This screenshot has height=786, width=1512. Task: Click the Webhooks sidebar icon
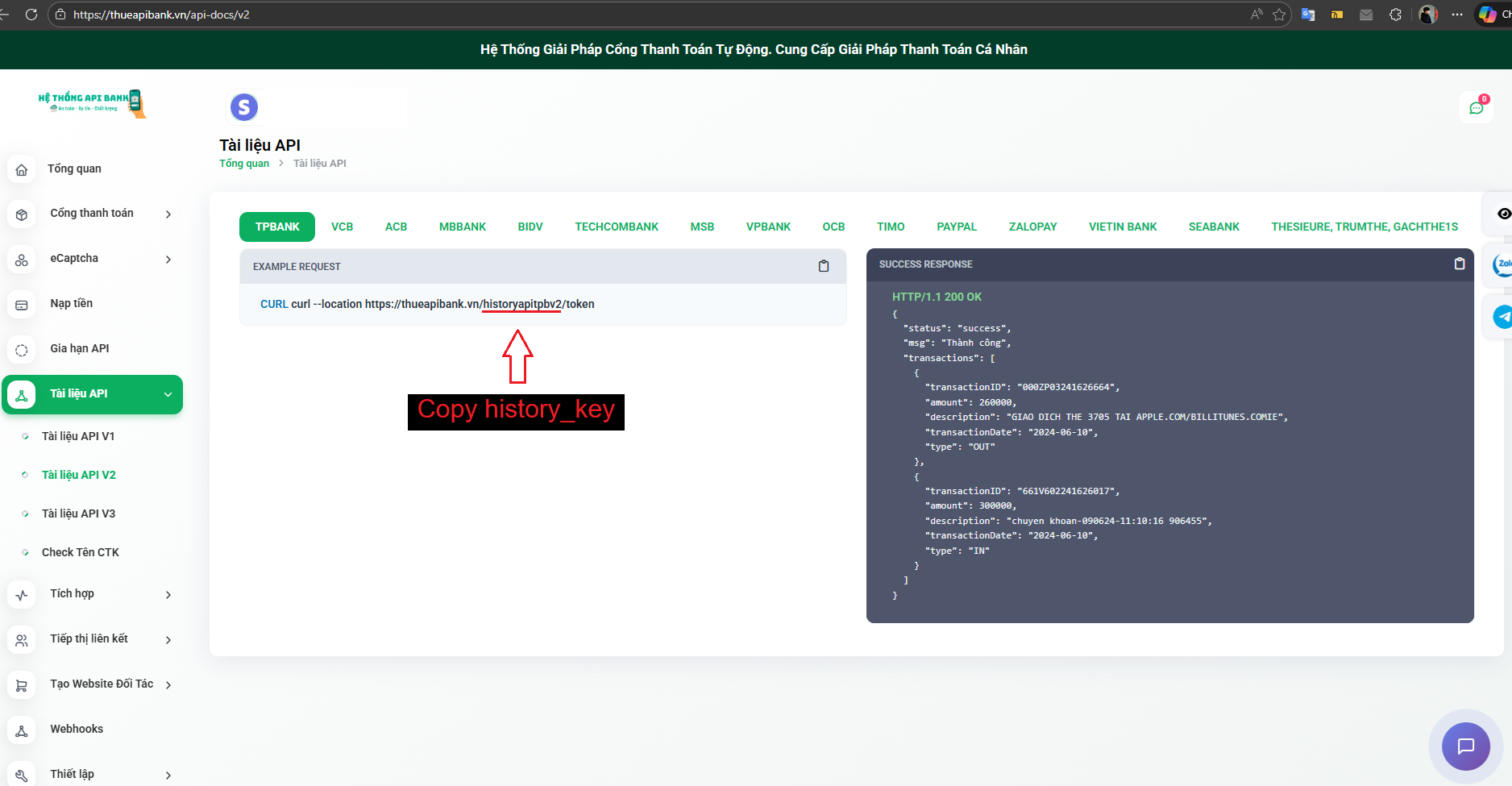22,730
